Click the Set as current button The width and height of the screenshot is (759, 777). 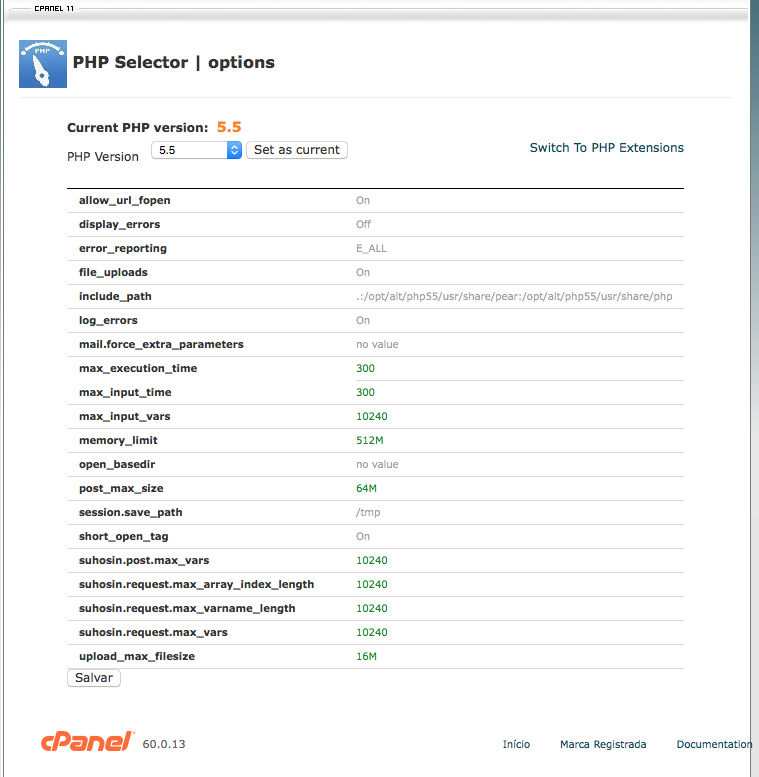[x=297, y=150]
